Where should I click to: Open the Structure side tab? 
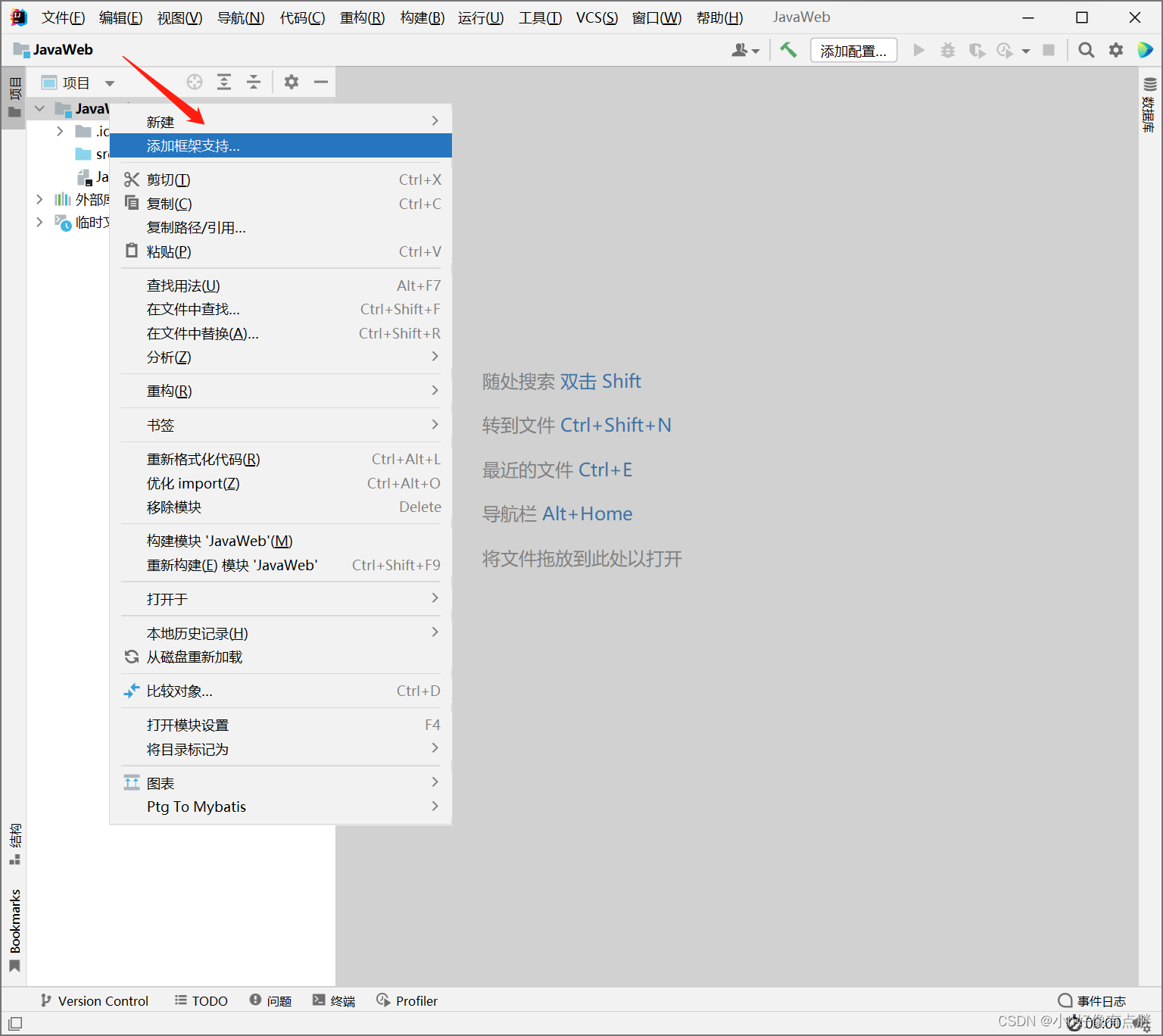pyautogui.click(x=14, y=844)
